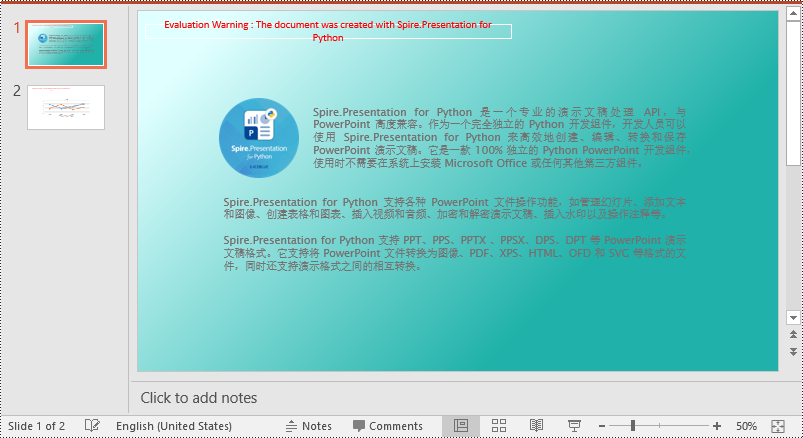Open zoom dialog via 50% level
803x438 pixels.
pyautogui.click(x=746, y=426)
